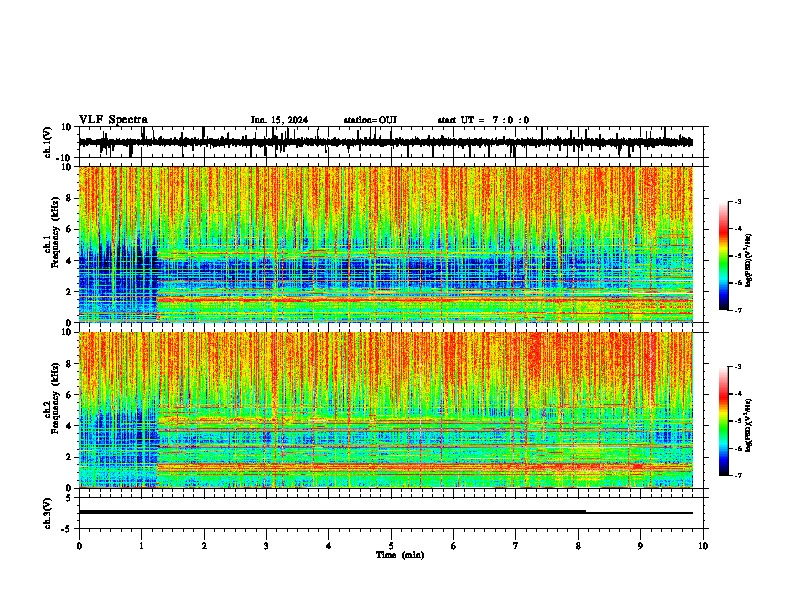Screen dimensions: 792x612
Task: Click time axis tick label "10" at the axis end
Action: [703, 546]
